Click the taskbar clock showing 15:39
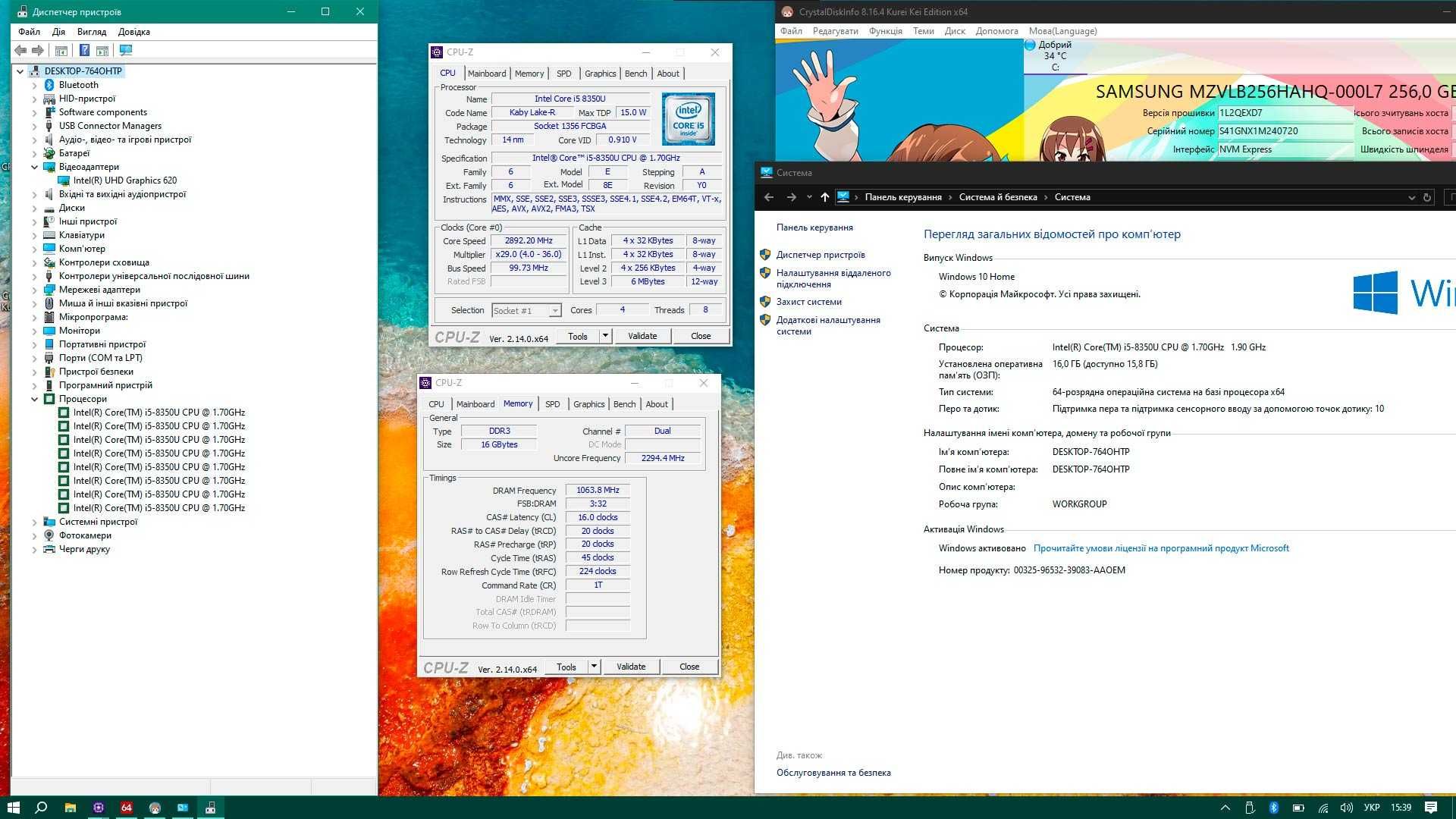Screen dimensions: 1456x819 tap(1401, 808)
